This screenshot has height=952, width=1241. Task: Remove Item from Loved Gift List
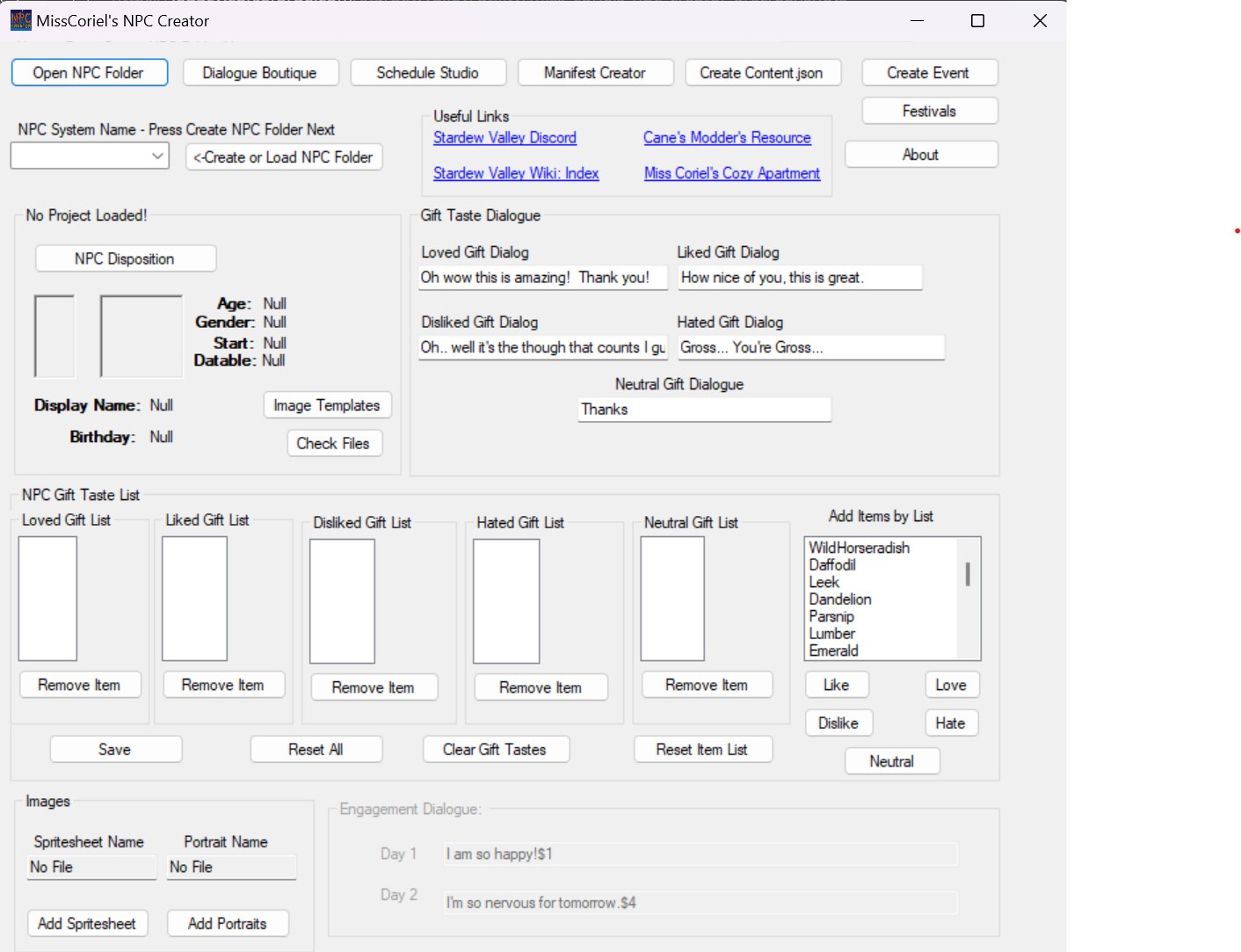[x=80, y=685]
